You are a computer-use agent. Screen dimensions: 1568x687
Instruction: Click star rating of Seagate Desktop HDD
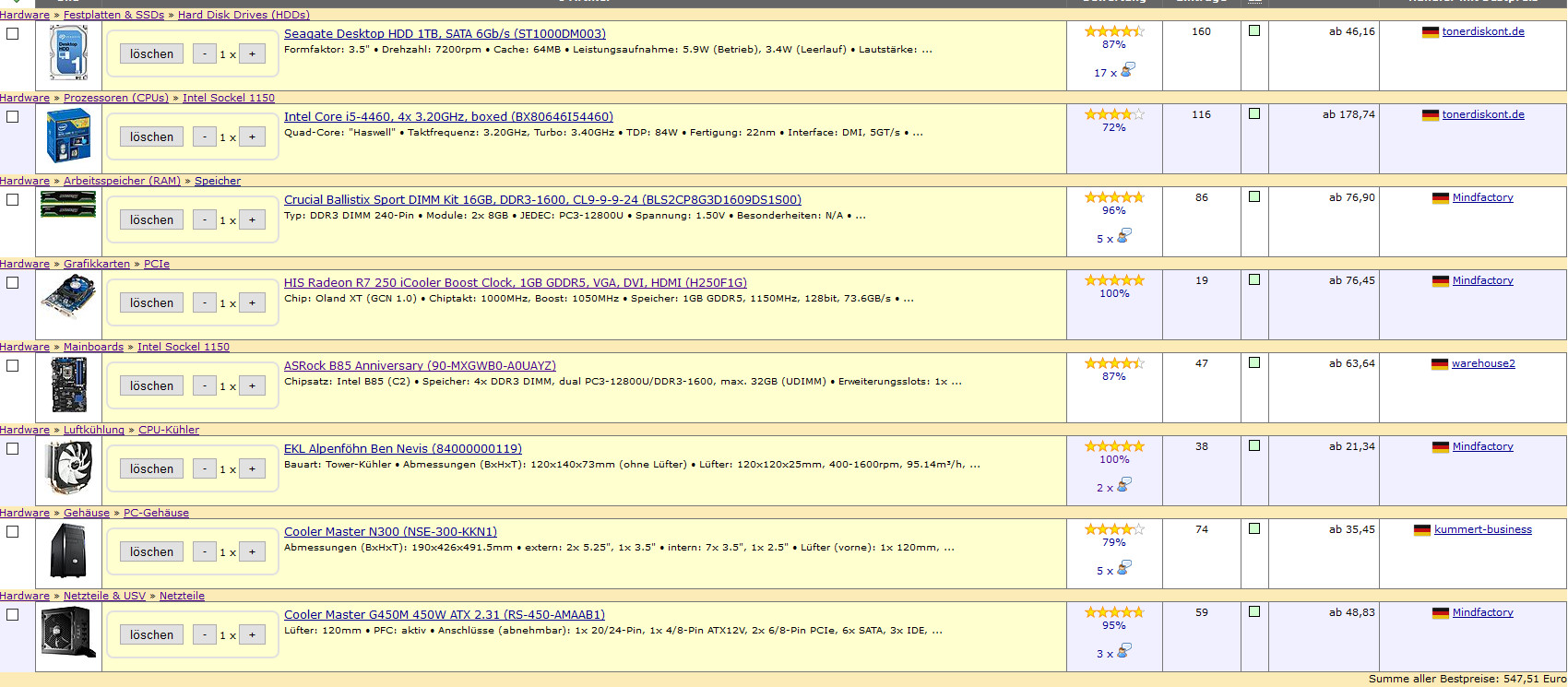pos(1114,31)
